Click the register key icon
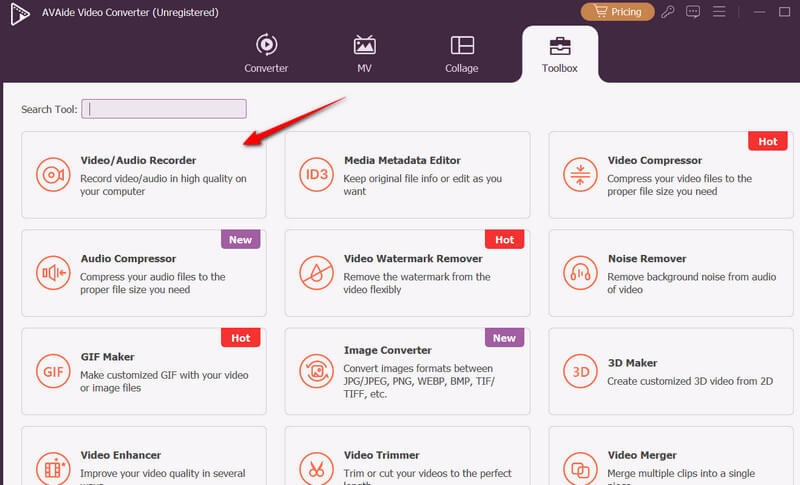 point(667,12)
